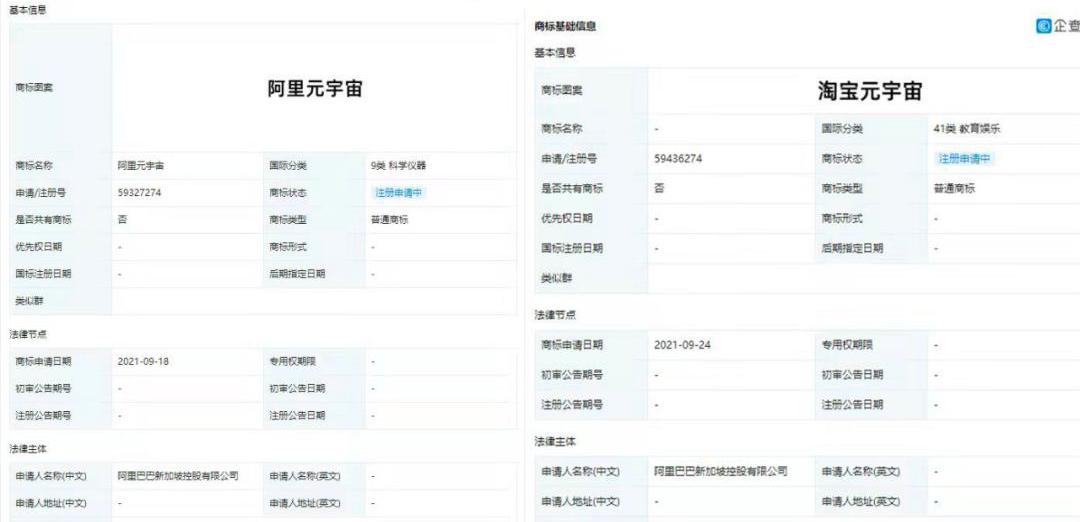This screenshot has height=522, width=1080.
Task: Click the 基本信息 heading in right panel
Action: [x=555, y=52]
